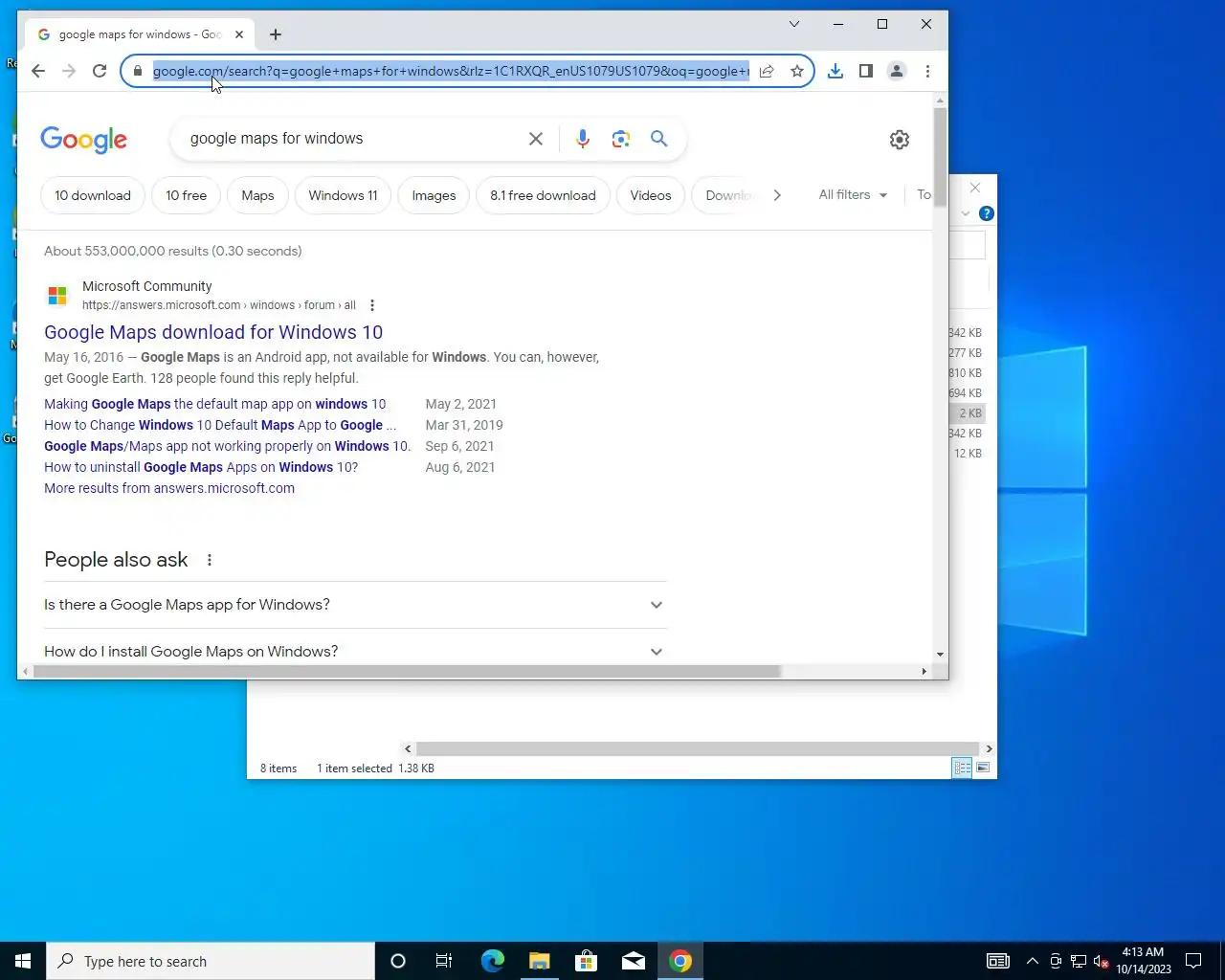
Task: Start voice search with microphone icon
Action: 583,139
